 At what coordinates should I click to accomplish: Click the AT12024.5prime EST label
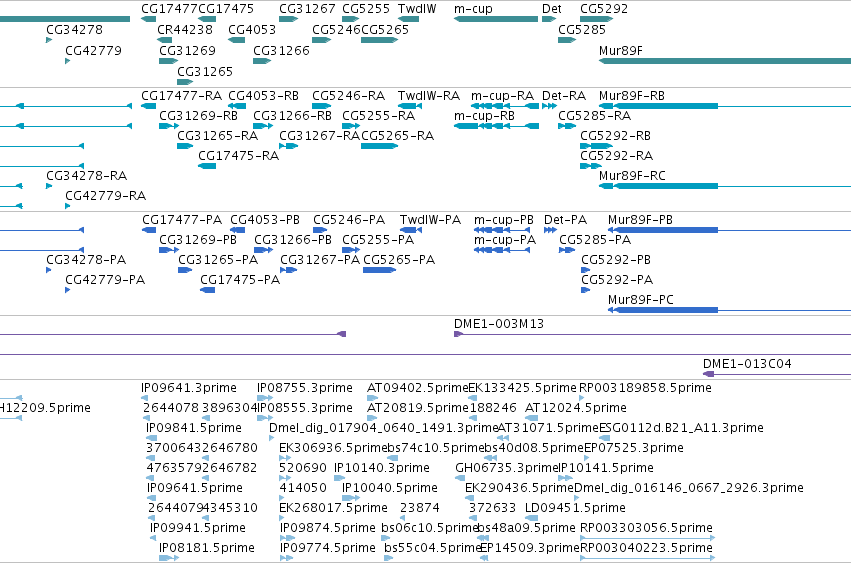tap(576, 408)
